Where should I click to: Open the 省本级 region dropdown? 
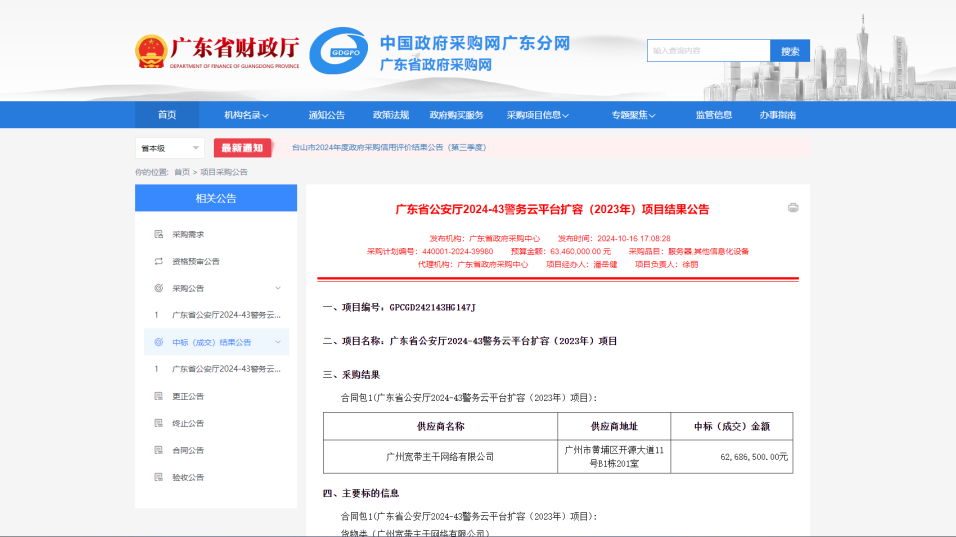click(169, 148)
